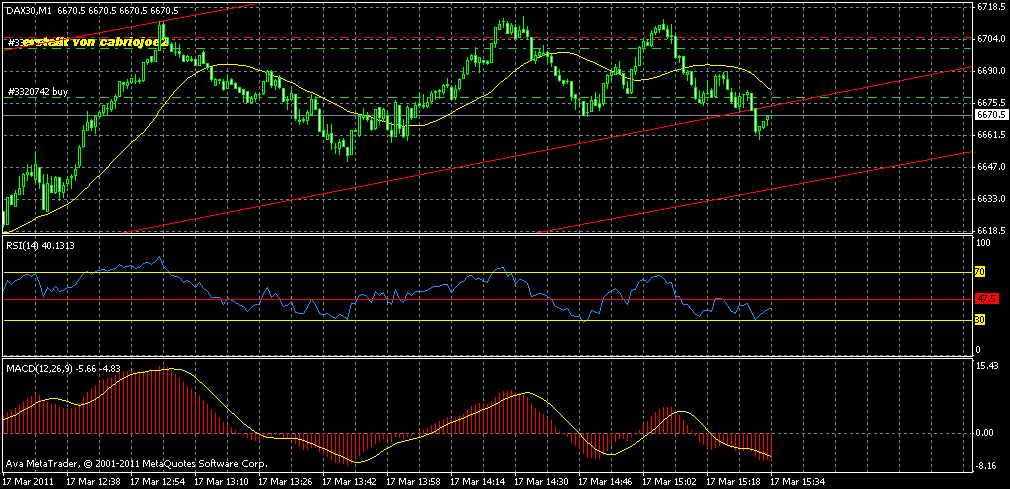The image size is (1010, 489).
Task: Click the 6647.0 price axis label
Action: point(991,167)
